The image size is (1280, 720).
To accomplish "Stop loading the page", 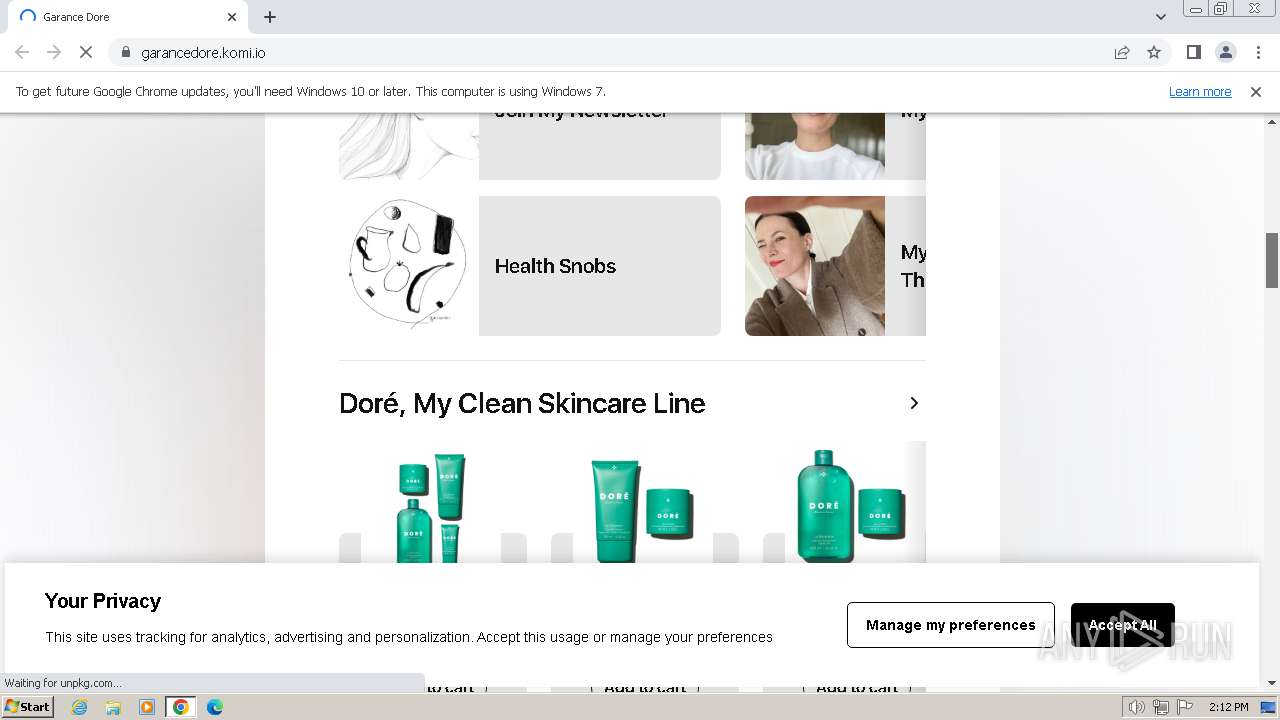I will click(x=86, y=52).
